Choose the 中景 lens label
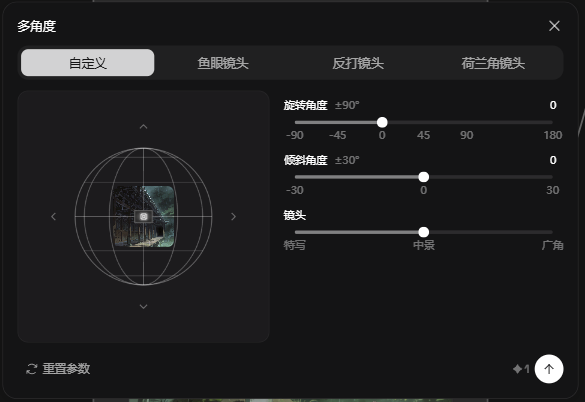This screenshot has width=585, height=402. click(423, 245)
